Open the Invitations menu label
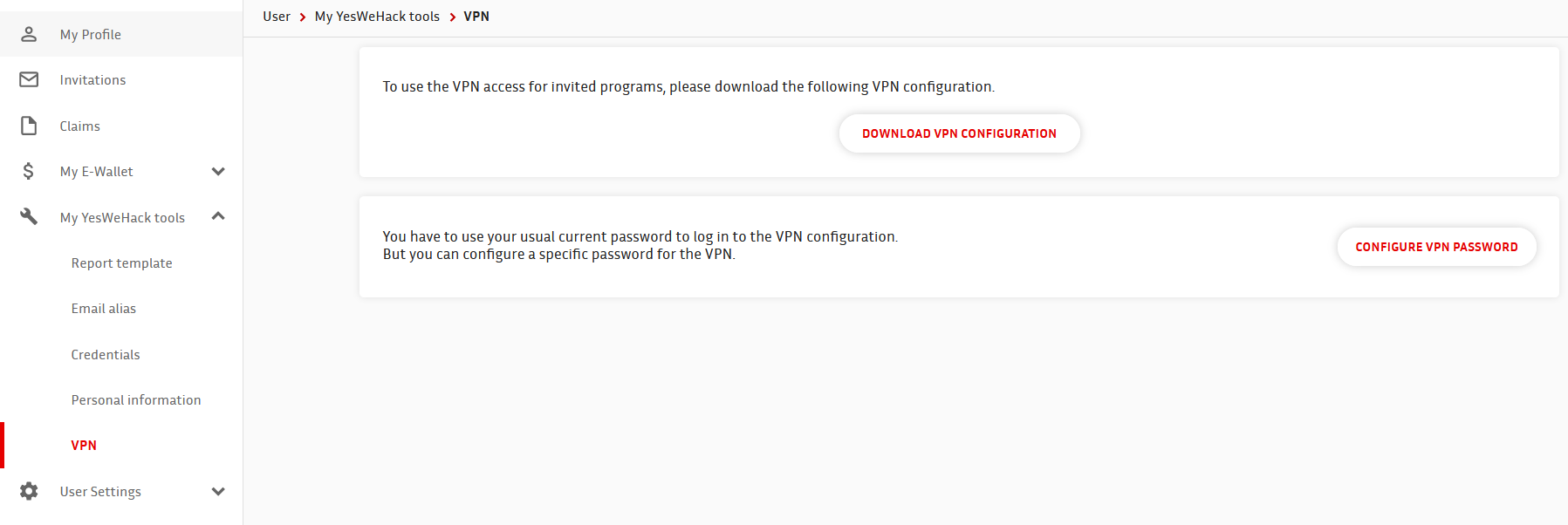This screenshot has width=1568, height=525. click(92, 79)
